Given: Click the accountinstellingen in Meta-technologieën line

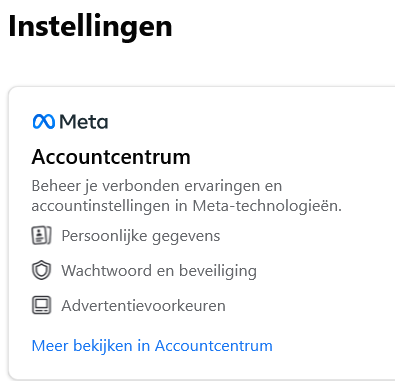Looking at the screenshot, I should pos(187,206).
